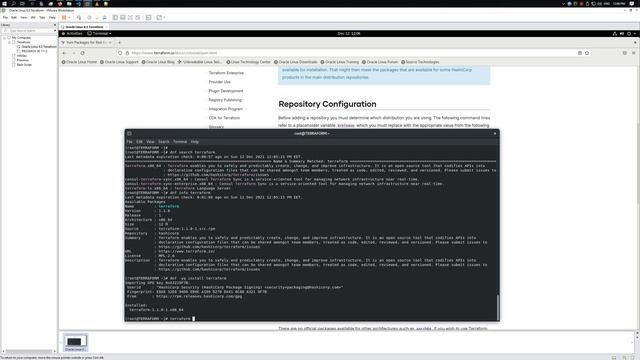Screen dimensions: 640x360
Task: Click the Oracle Linux VM thumbnail at bottom
Action: 75,342
